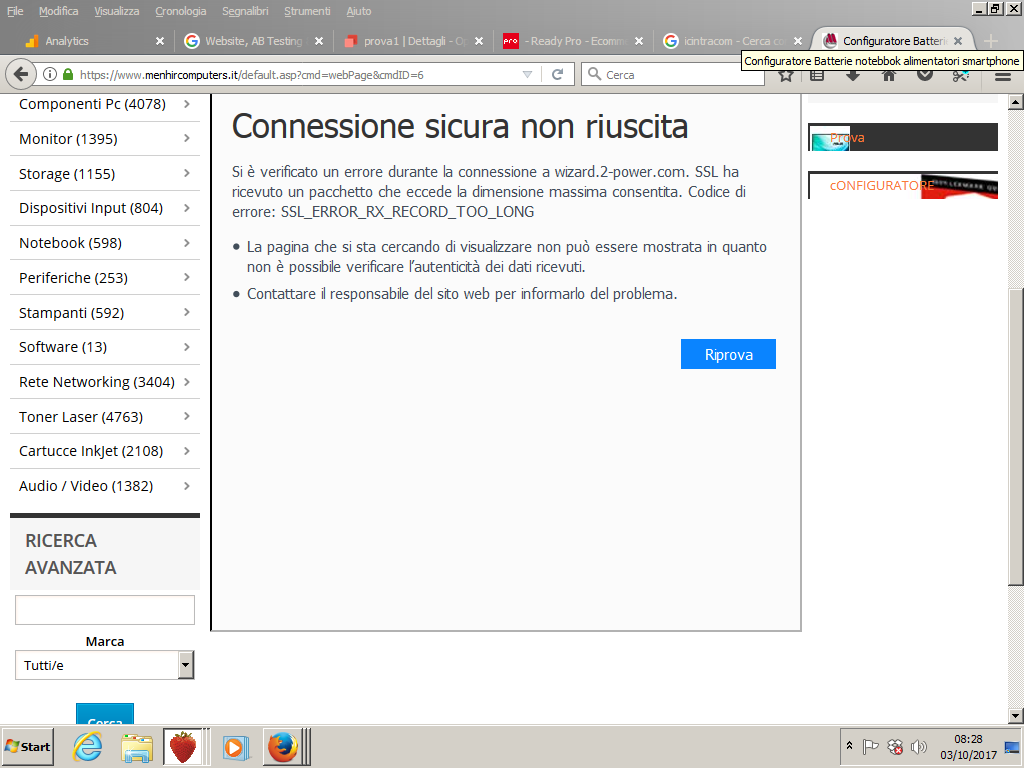
Task: Open the Aiuto menu
Action: coord(359,11)
